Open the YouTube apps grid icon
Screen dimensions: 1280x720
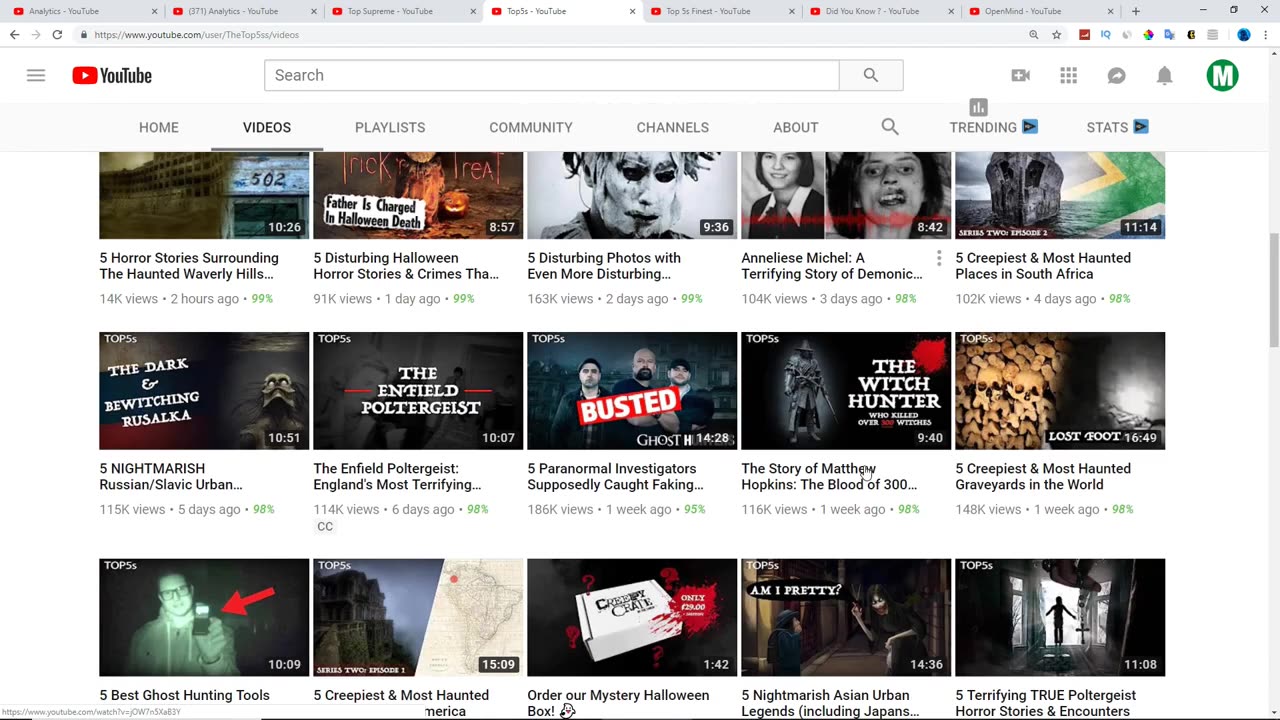click(x=1069, y=75)
